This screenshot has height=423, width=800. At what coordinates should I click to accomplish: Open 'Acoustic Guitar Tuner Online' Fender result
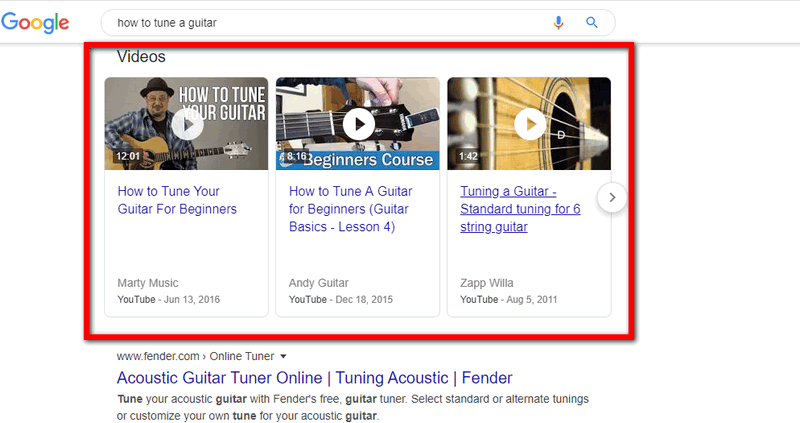(x=314, y=378)
